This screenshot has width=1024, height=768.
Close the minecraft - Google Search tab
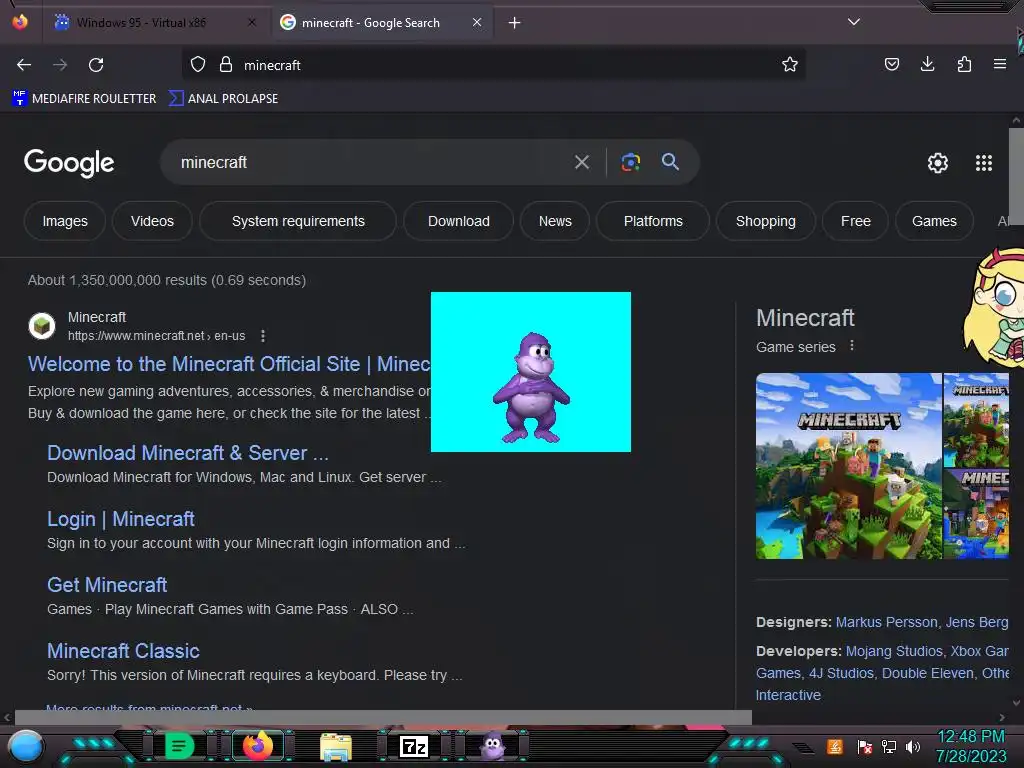pos(477,22)
